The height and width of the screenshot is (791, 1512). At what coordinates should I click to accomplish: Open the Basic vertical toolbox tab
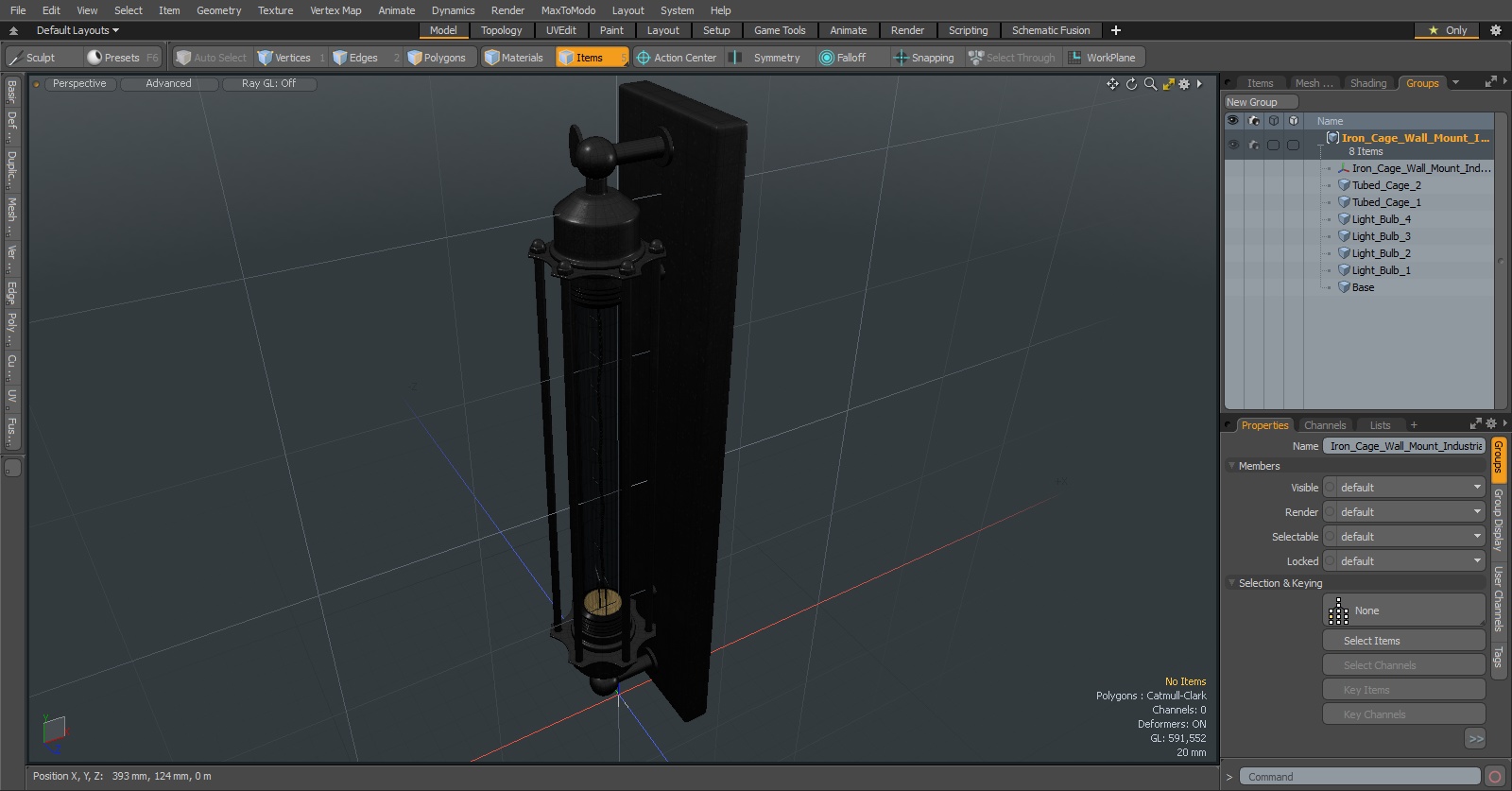pyautogui.click(x=11, y=92)
